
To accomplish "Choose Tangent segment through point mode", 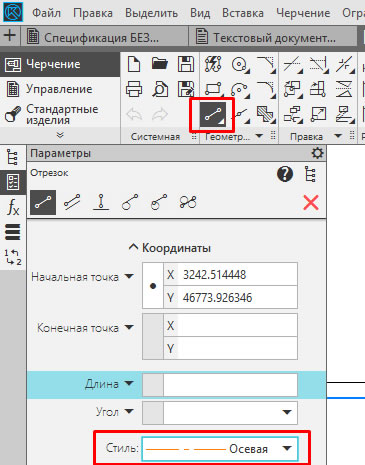I will pyautogui.click(x=130, y=202).
